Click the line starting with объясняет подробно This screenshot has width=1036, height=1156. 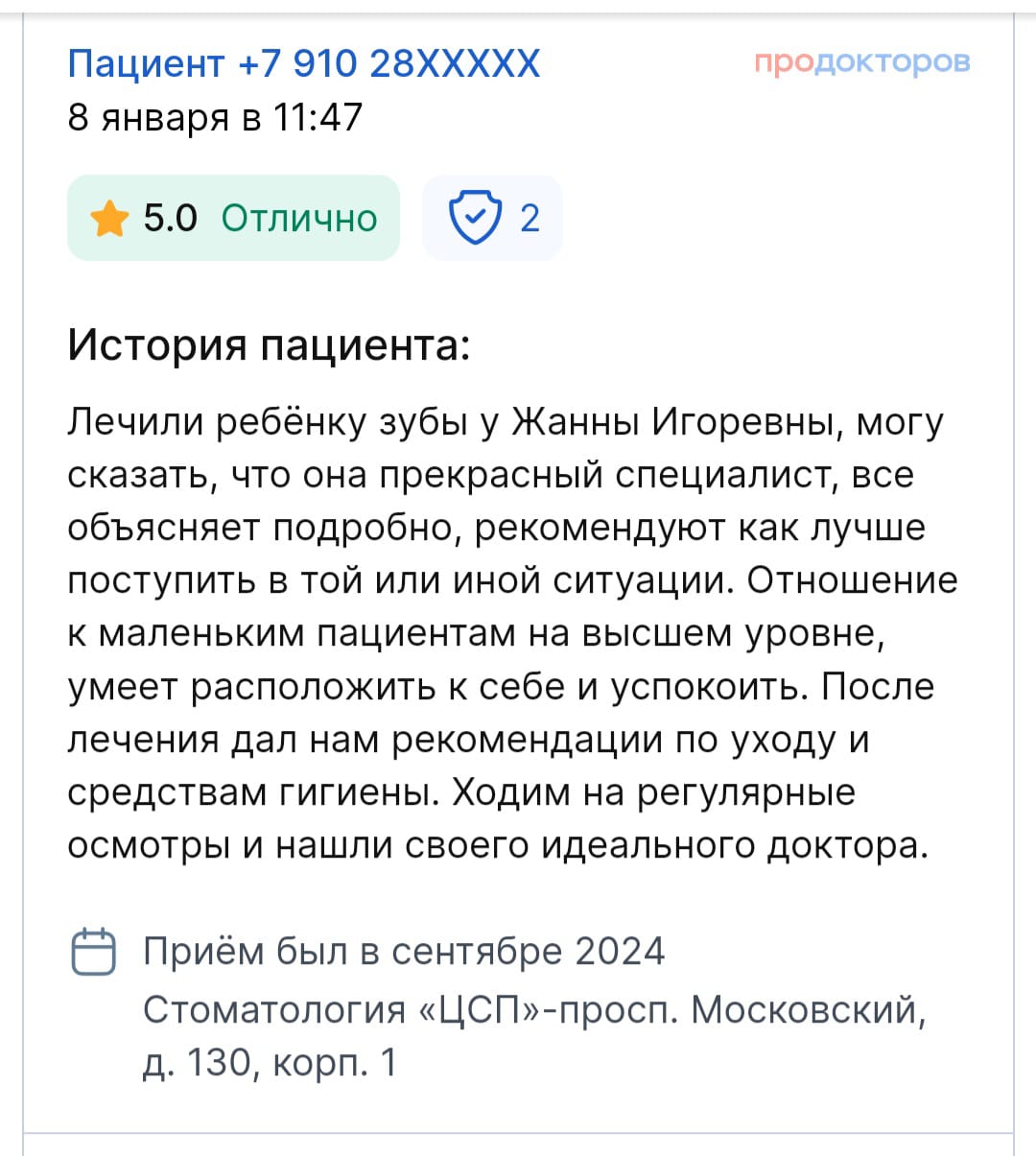click(x=496, y=528)
